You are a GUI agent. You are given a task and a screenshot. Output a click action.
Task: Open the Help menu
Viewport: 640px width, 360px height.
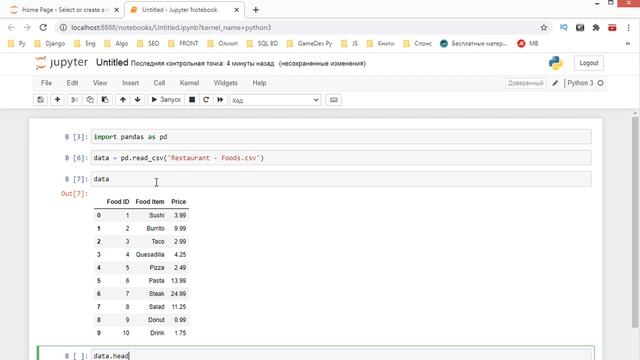click(x=259, y=83)
